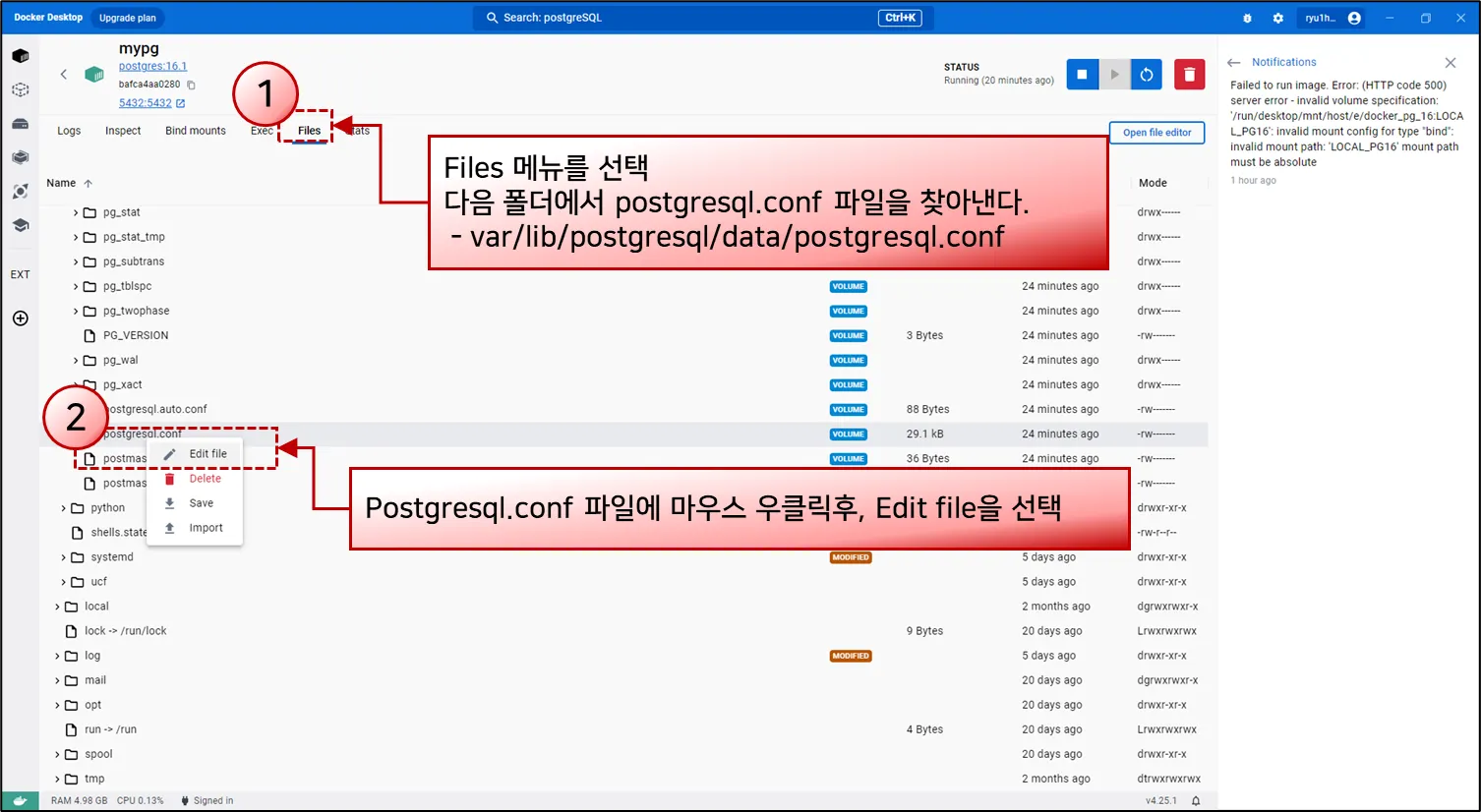This screenshot has height=812, width=1481.
Task: Expand the pg_wal folder
Action: click(76, 361)
